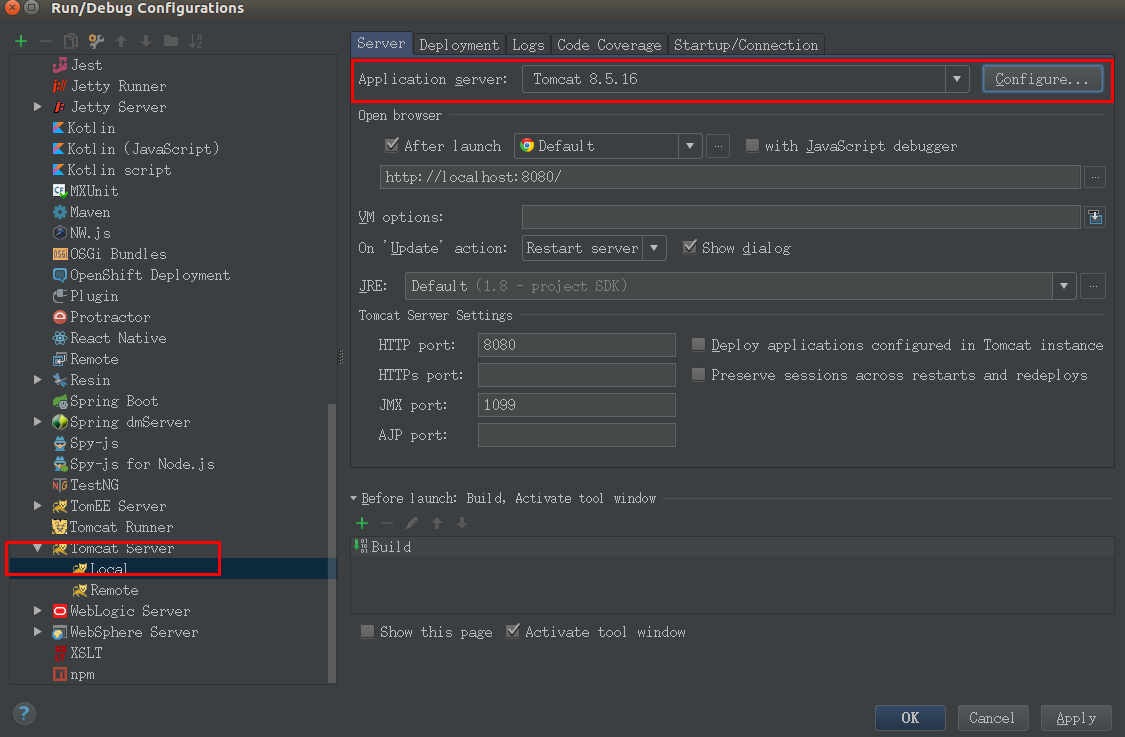Switch to the Server tab
The height and width of the screenshot is (737, 1125).
[382, 44]
